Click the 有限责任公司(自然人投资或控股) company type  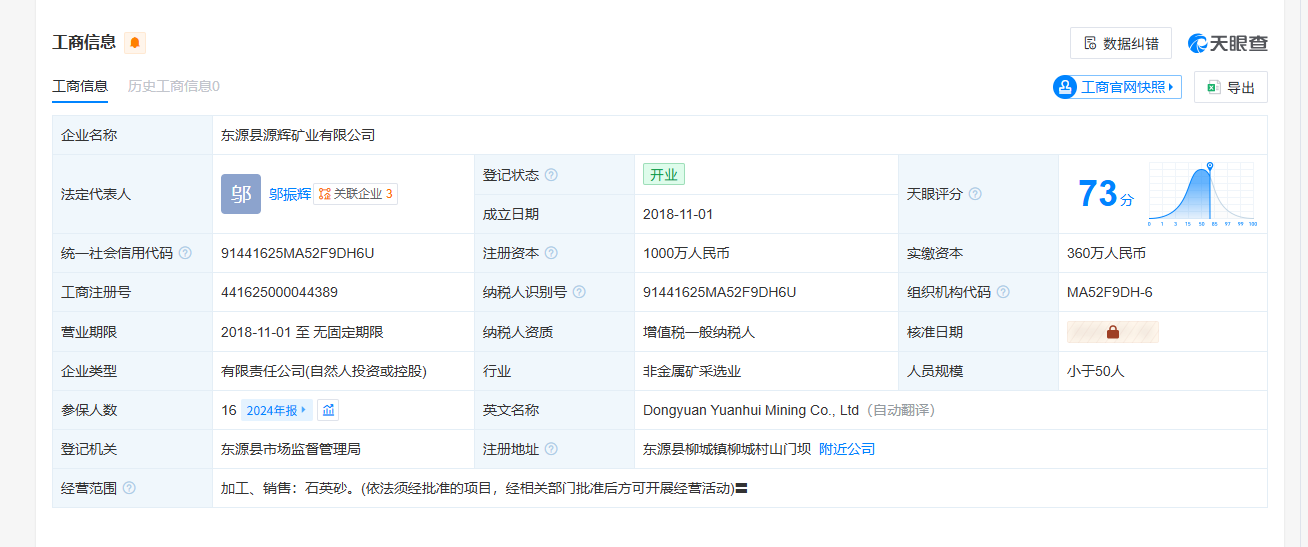[x=324, y=371]
